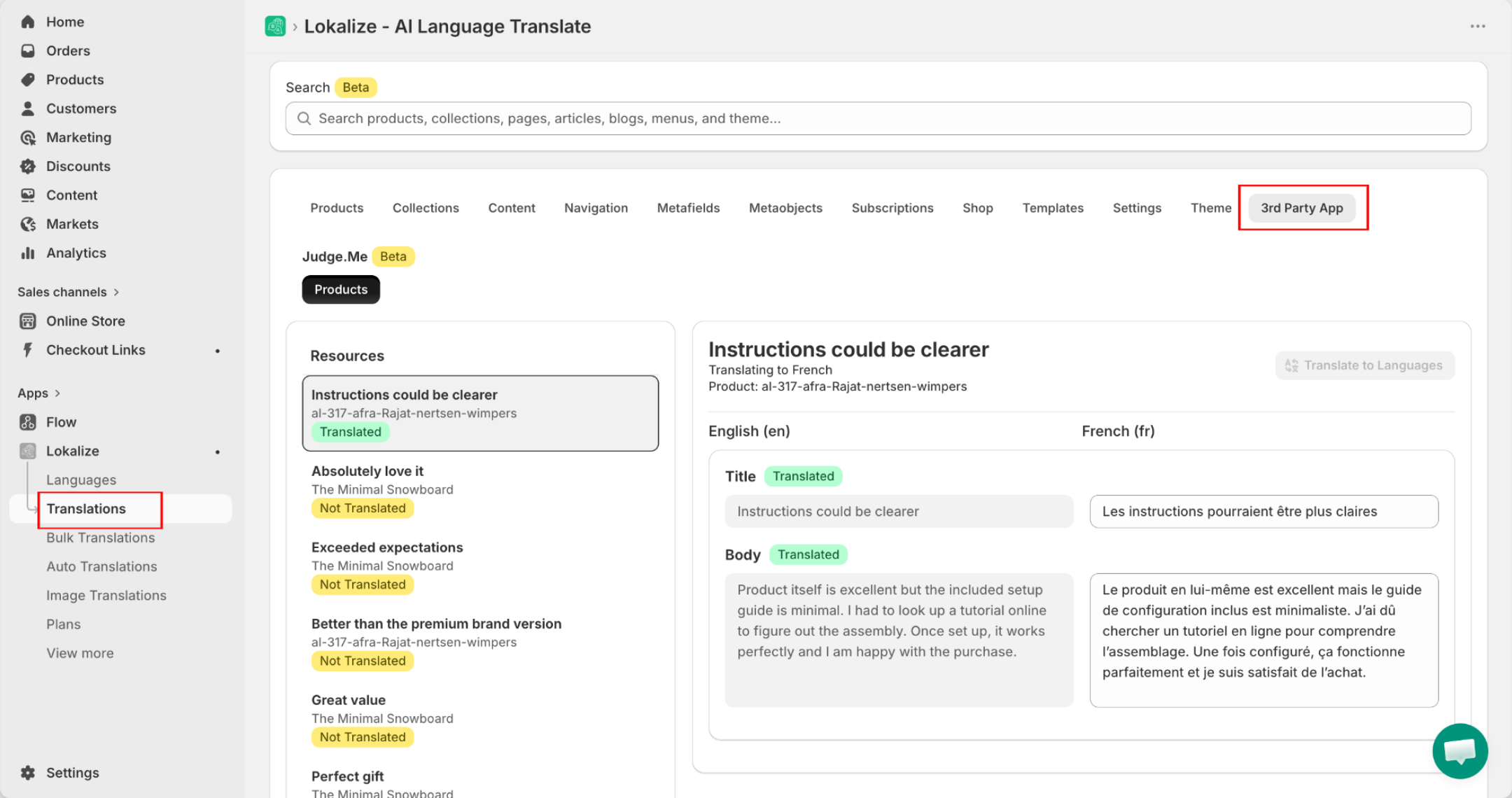
Task: Click the French title translation field
Action: click(x=1264, y=512)
